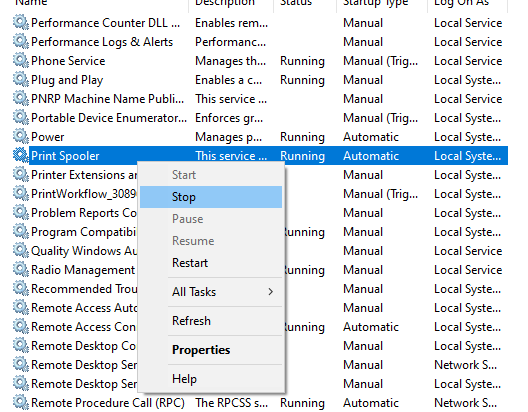The height and width of the screenshot is (412, 528).
Task: Select the Portable Device Enumerator service name
Action: 109,118
